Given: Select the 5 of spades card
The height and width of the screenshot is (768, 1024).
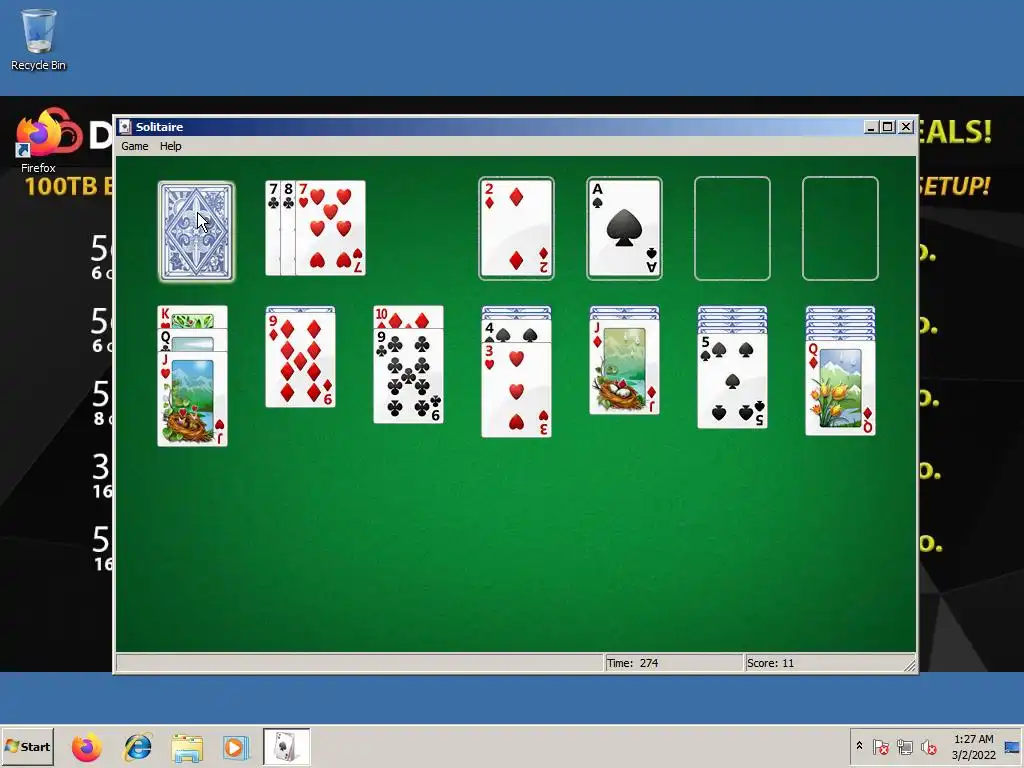Looking at the screenshot, I should pos(732,381).
